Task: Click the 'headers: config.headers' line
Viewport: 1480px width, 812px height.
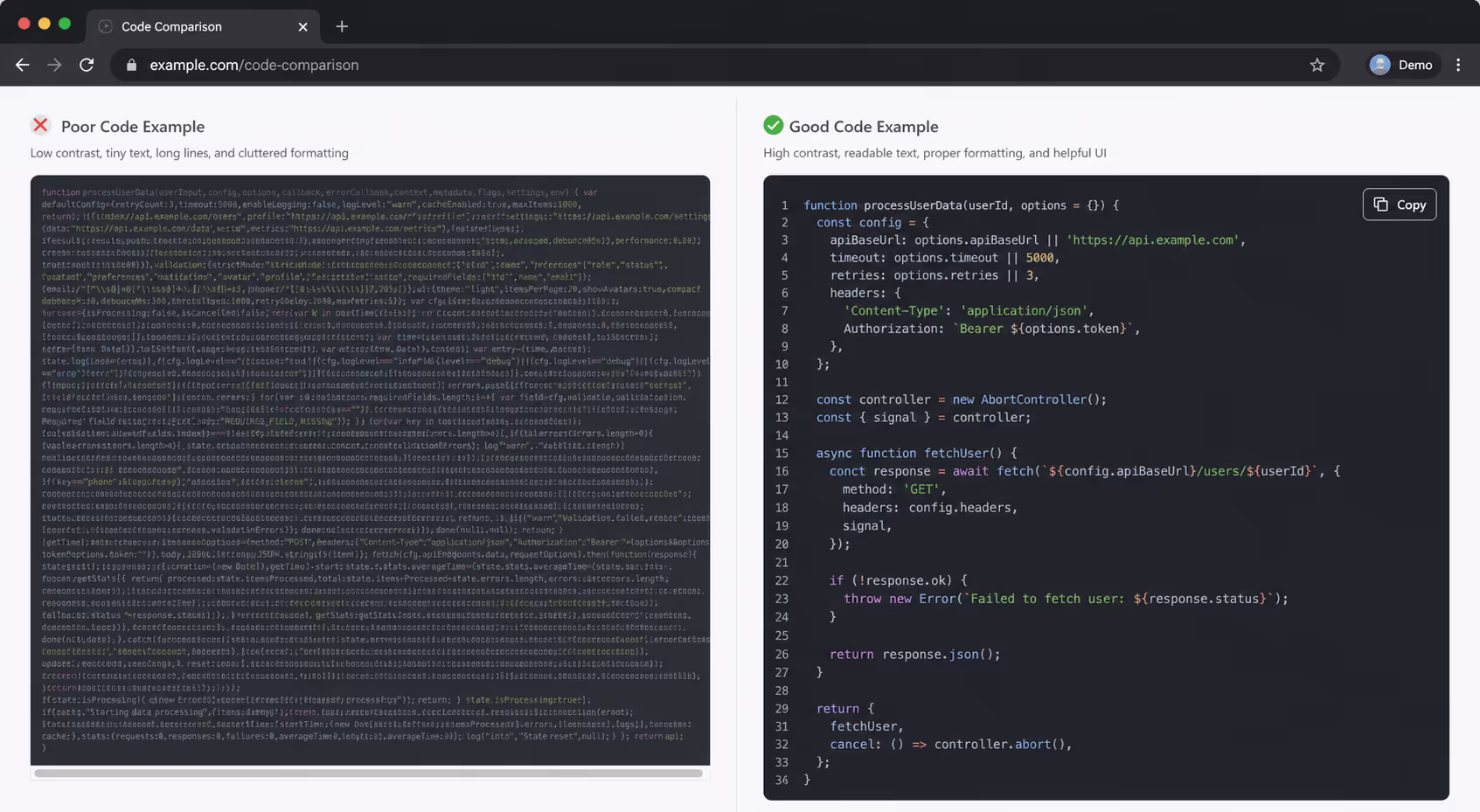Action: click(930, 508)
